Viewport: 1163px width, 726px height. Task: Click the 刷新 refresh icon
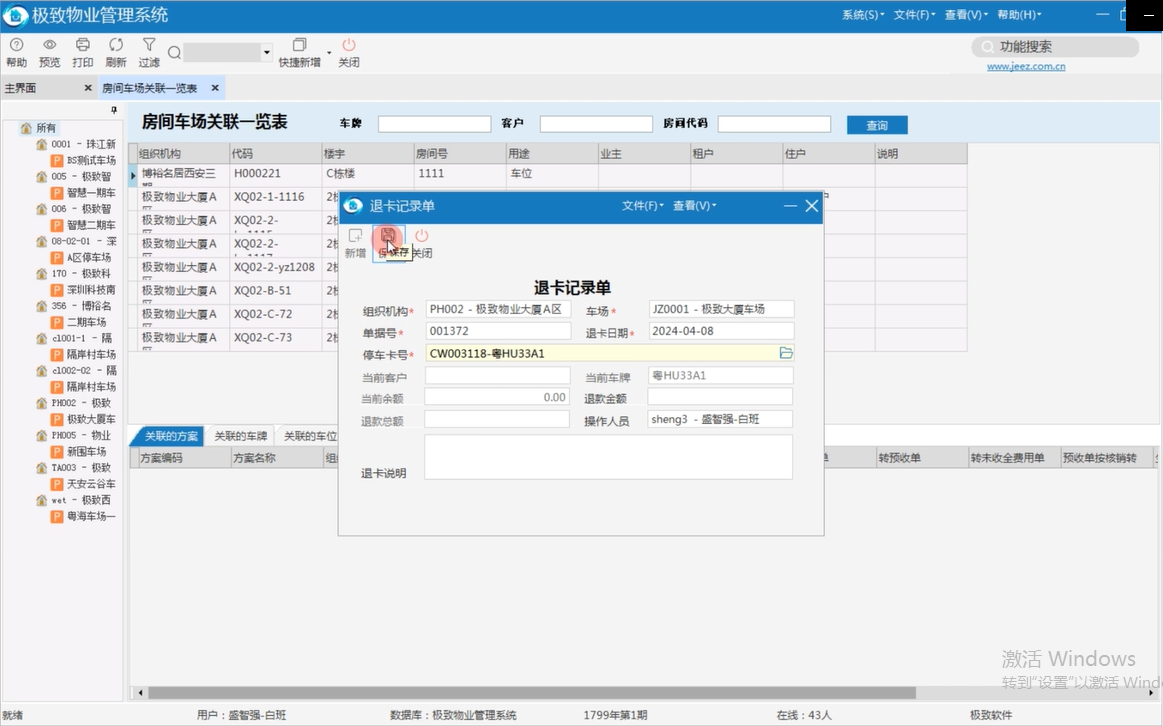[x=116, y=45]
